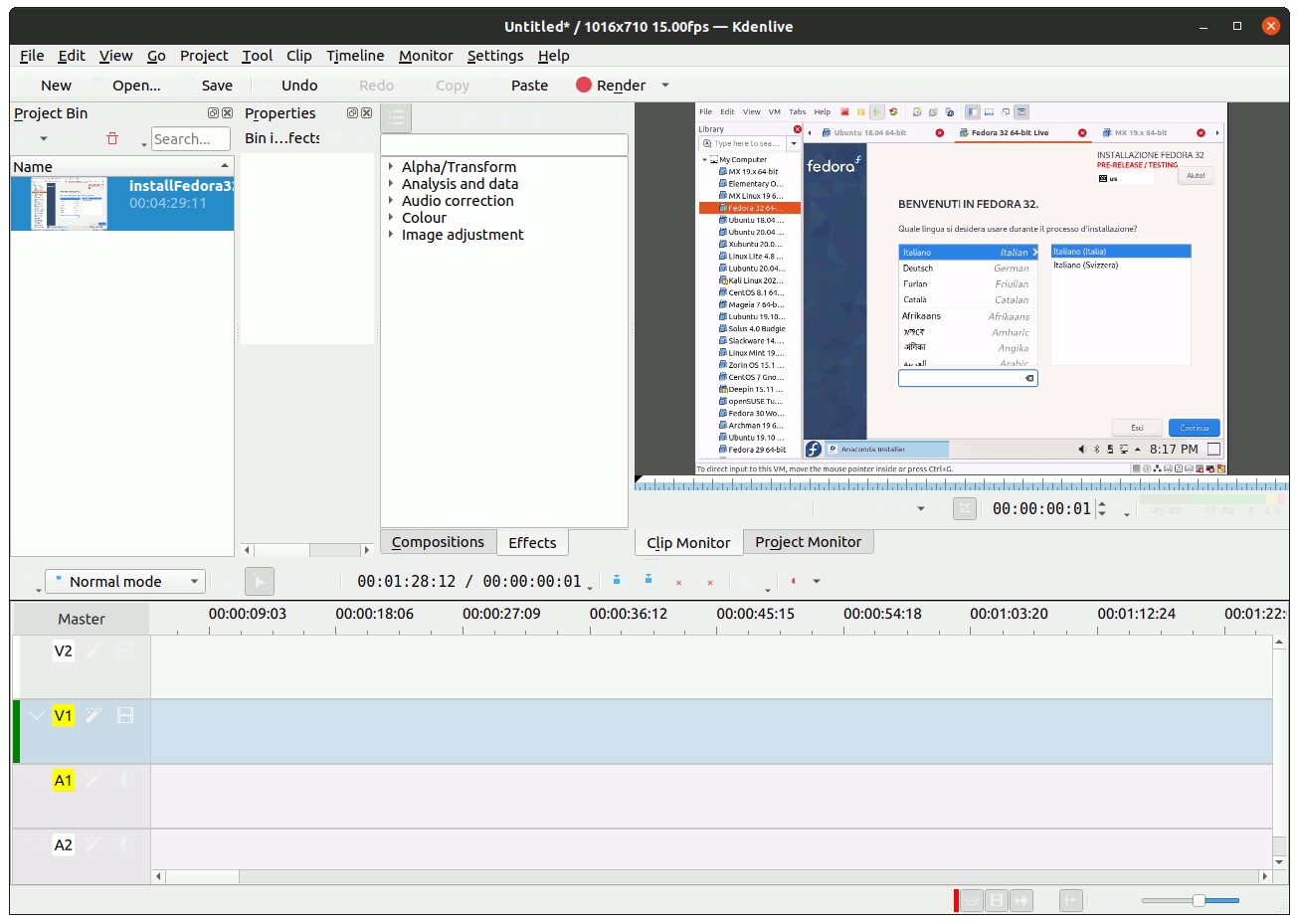The height and width of the screenshot is (924, 1299).
Task: Float the Properties panel
Action: [352, 113]
